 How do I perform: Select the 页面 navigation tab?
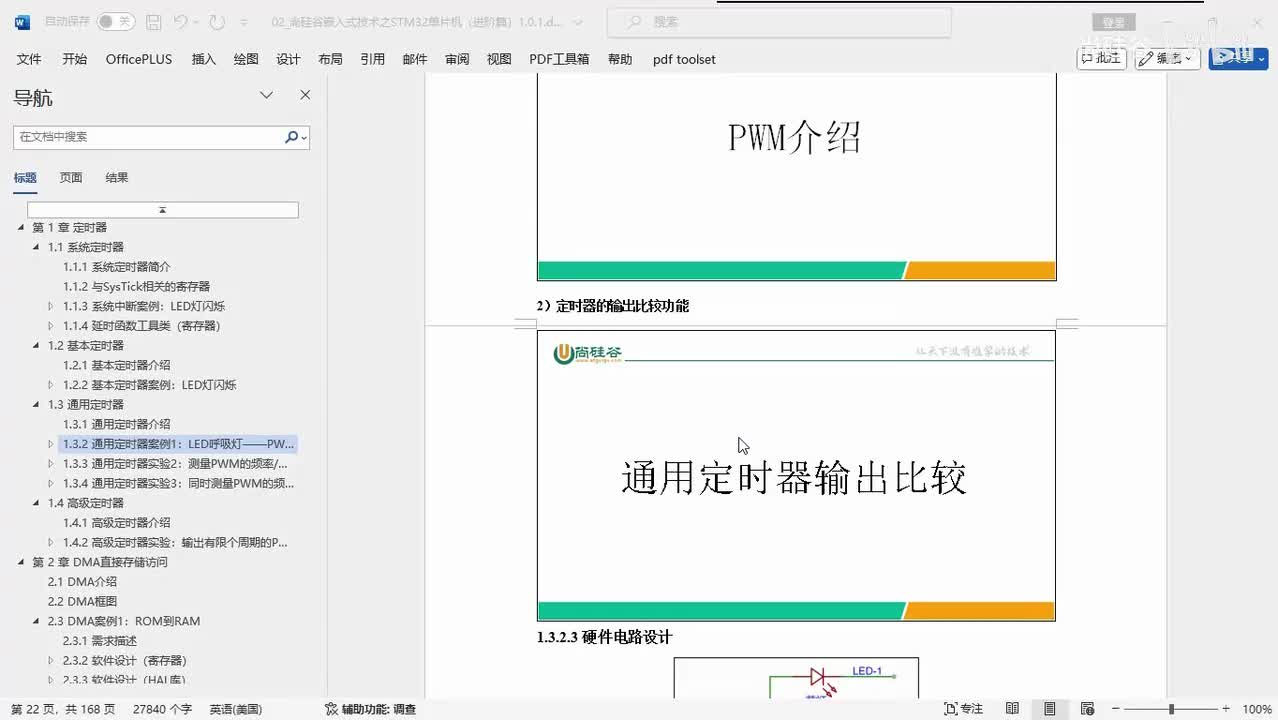(x=71, y=178)
